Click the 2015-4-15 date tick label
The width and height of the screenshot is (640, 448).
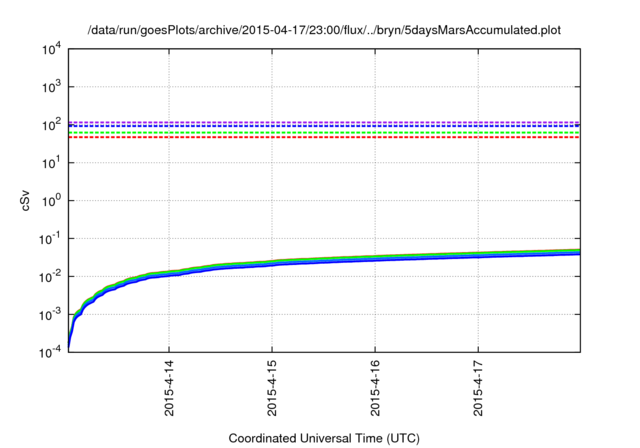(272, 388)
